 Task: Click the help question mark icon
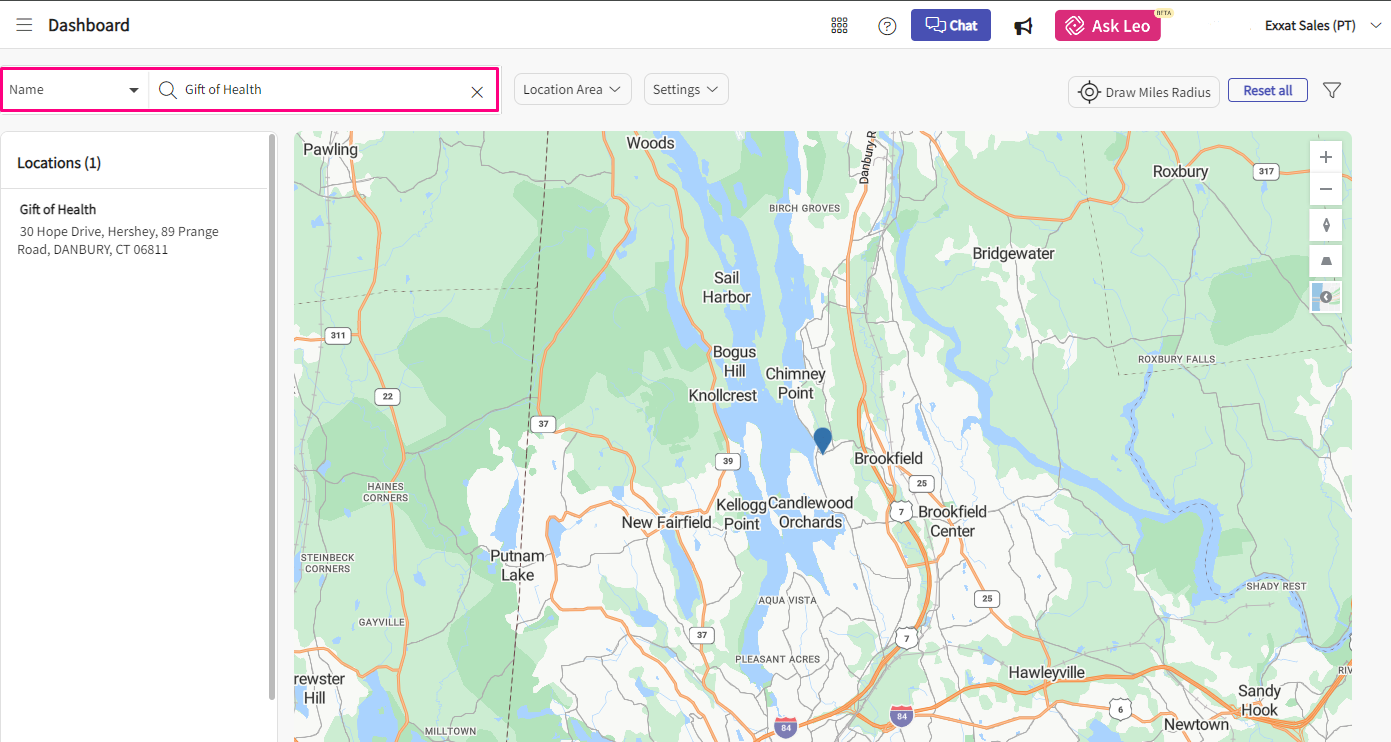click(887, 26)
